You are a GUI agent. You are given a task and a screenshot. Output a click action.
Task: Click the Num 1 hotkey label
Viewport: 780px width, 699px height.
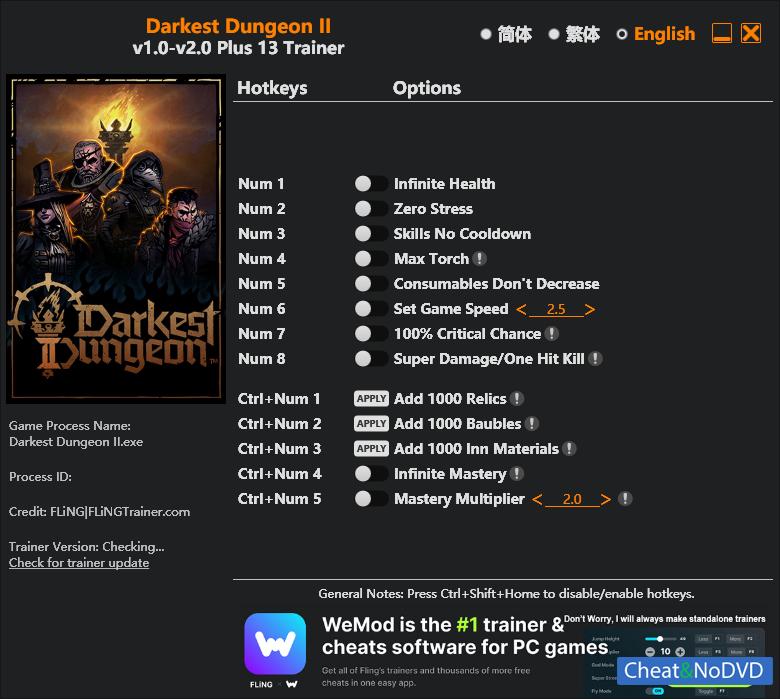tap(261, 184)
